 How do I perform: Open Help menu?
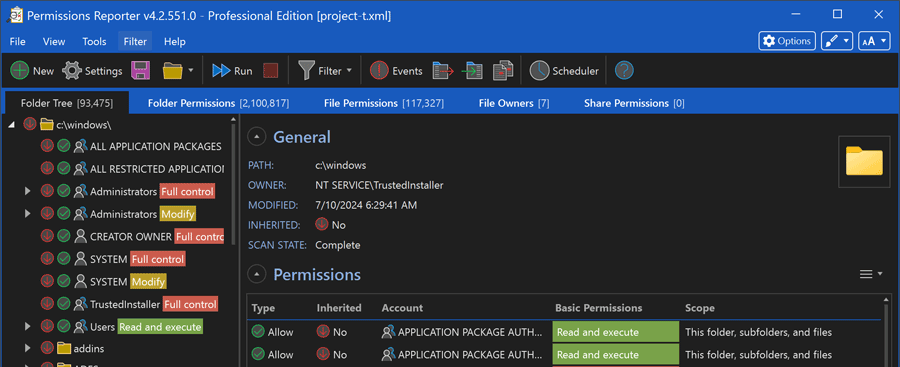[174, 41]
